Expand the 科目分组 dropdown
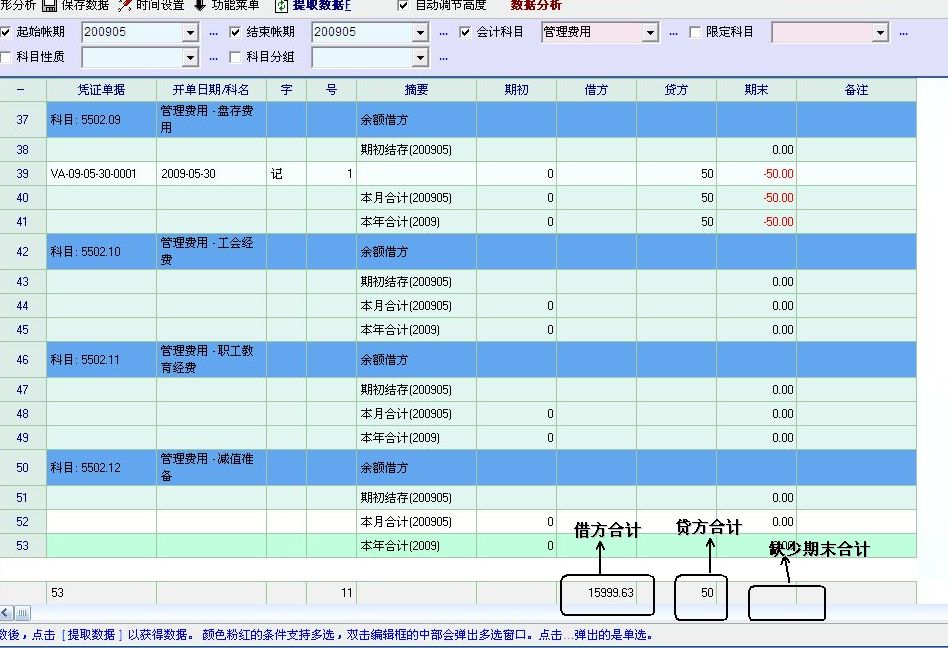Screen dimensions: 948x648 click(420, 58)
